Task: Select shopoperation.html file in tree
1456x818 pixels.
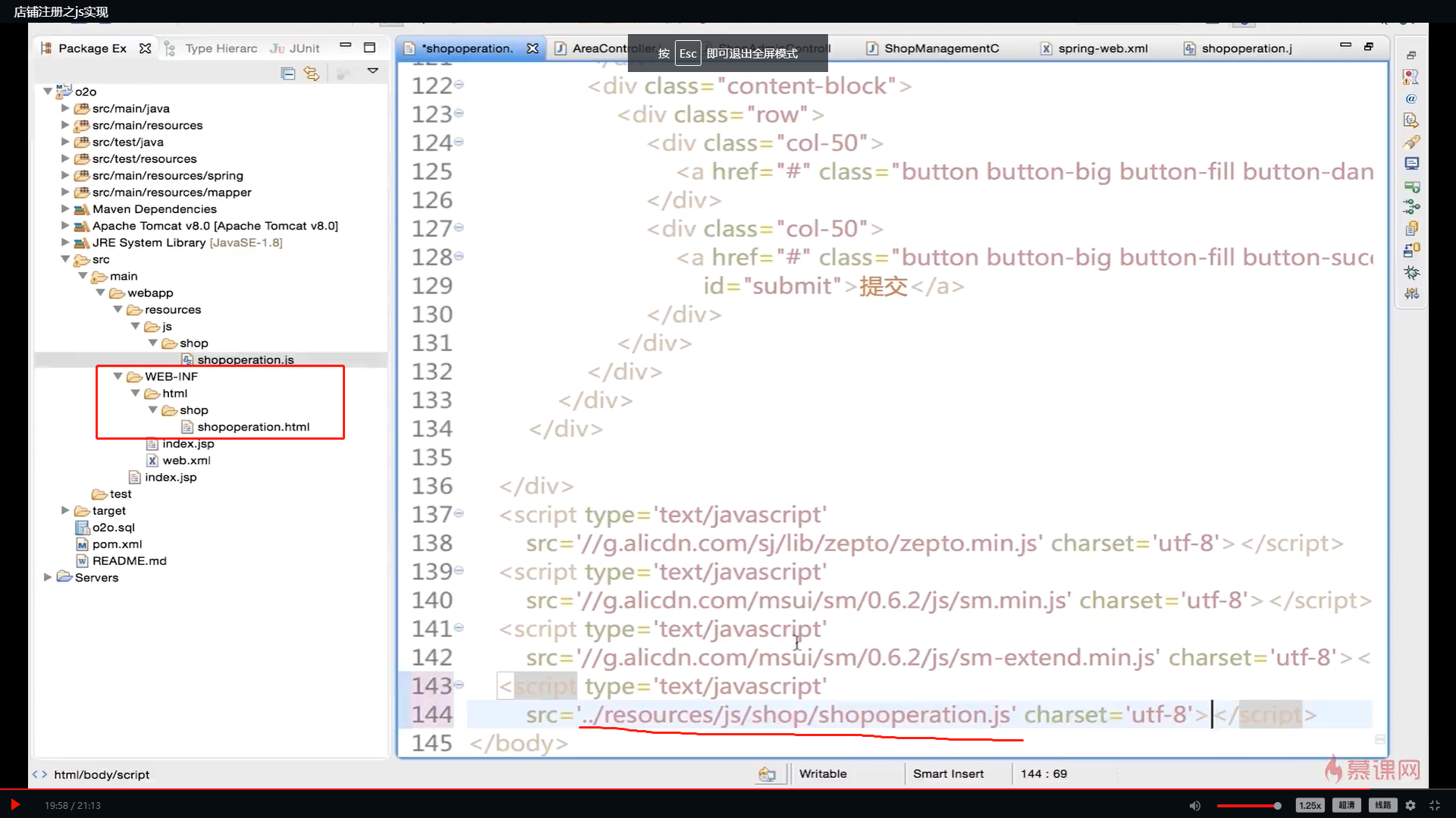Action: [x=246, y=427]
